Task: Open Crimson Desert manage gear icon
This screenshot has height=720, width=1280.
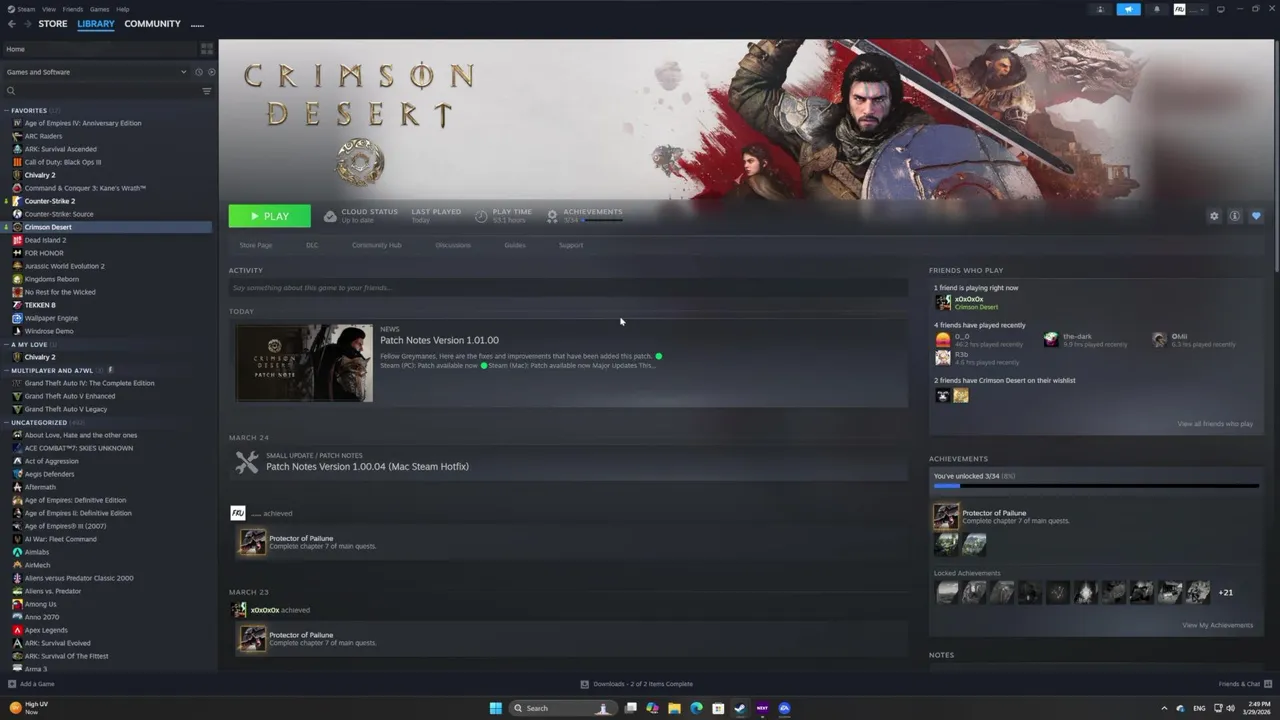Action: [1214, 216]
